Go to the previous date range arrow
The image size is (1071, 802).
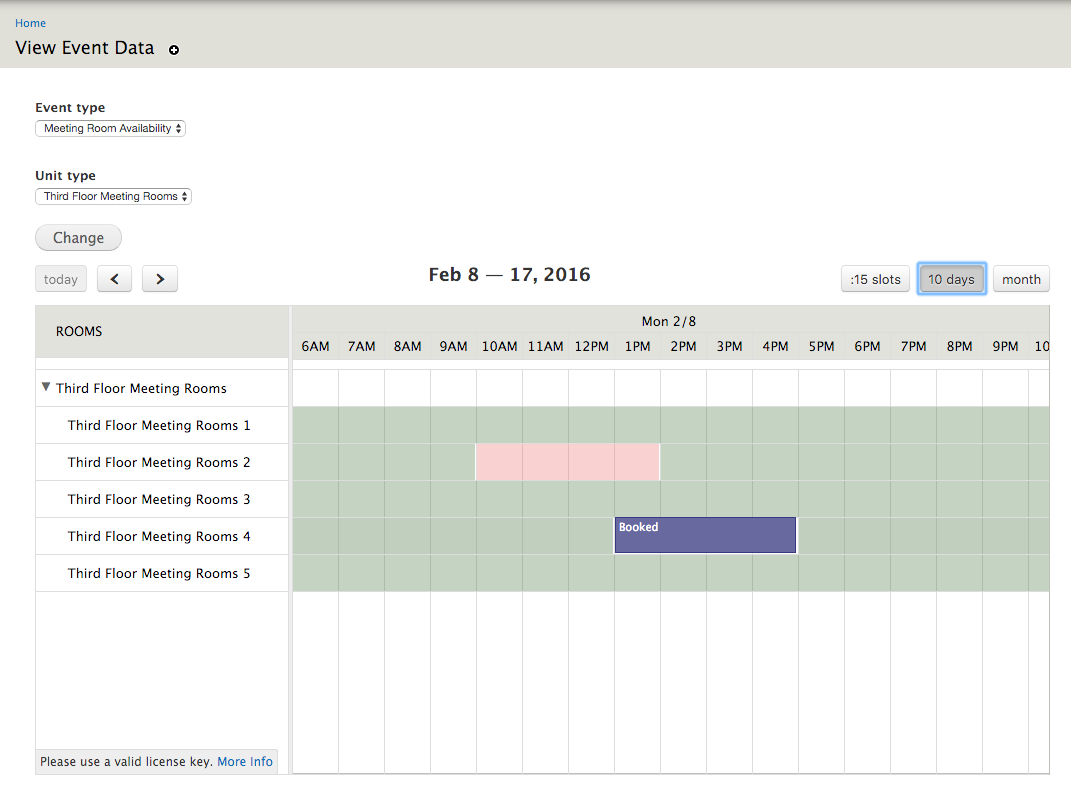114,279
